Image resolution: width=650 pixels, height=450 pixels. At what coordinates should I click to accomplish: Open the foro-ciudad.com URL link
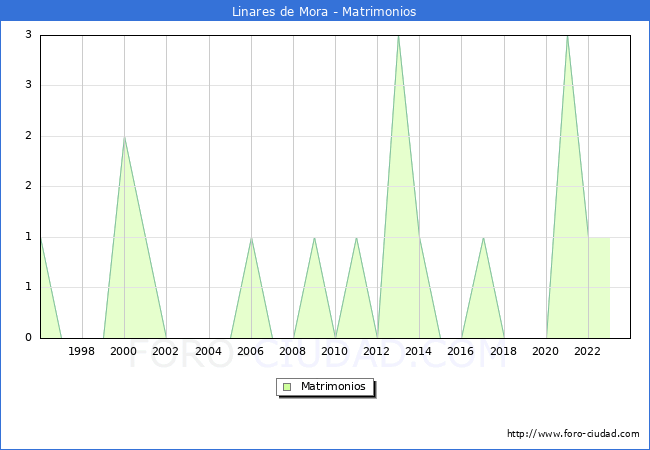tap(573, 434)
